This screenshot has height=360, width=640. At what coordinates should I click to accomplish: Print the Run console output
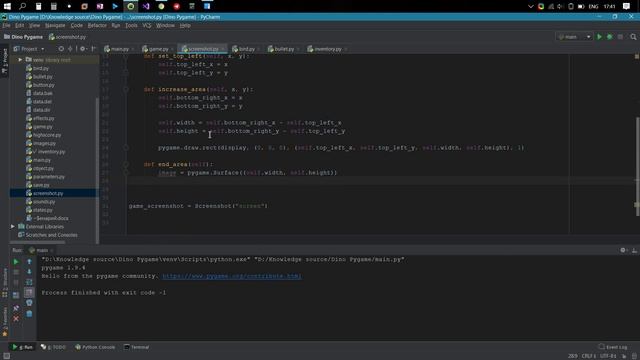click(x=29, y=303)
